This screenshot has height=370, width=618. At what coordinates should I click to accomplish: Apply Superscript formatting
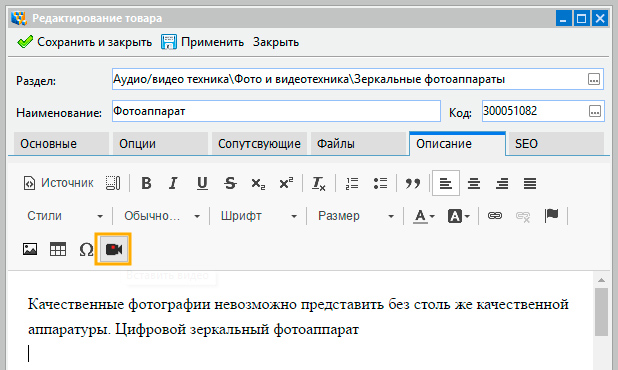click(286, 183)
